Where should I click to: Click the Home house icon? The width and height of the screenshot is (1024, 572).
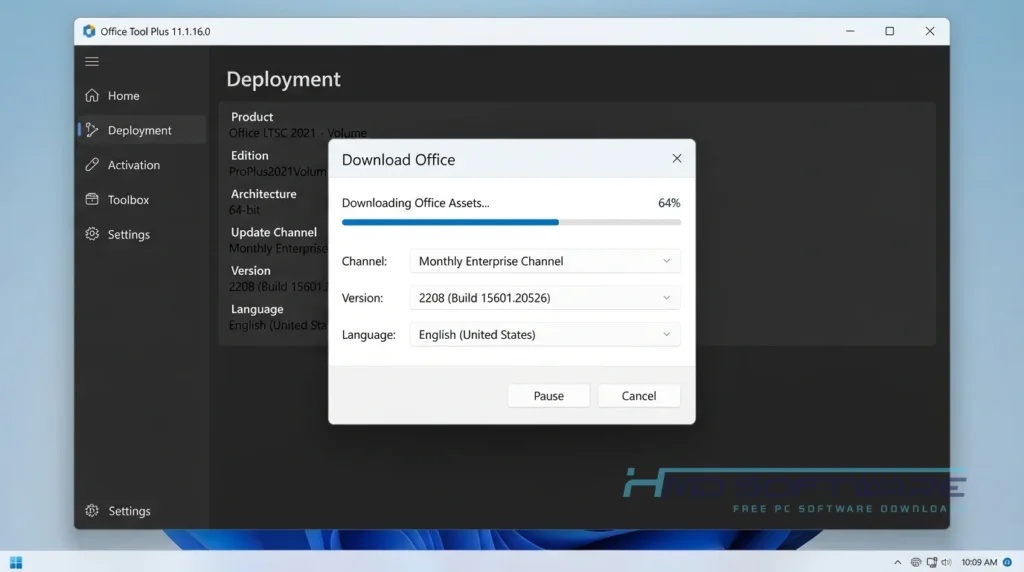92,95
